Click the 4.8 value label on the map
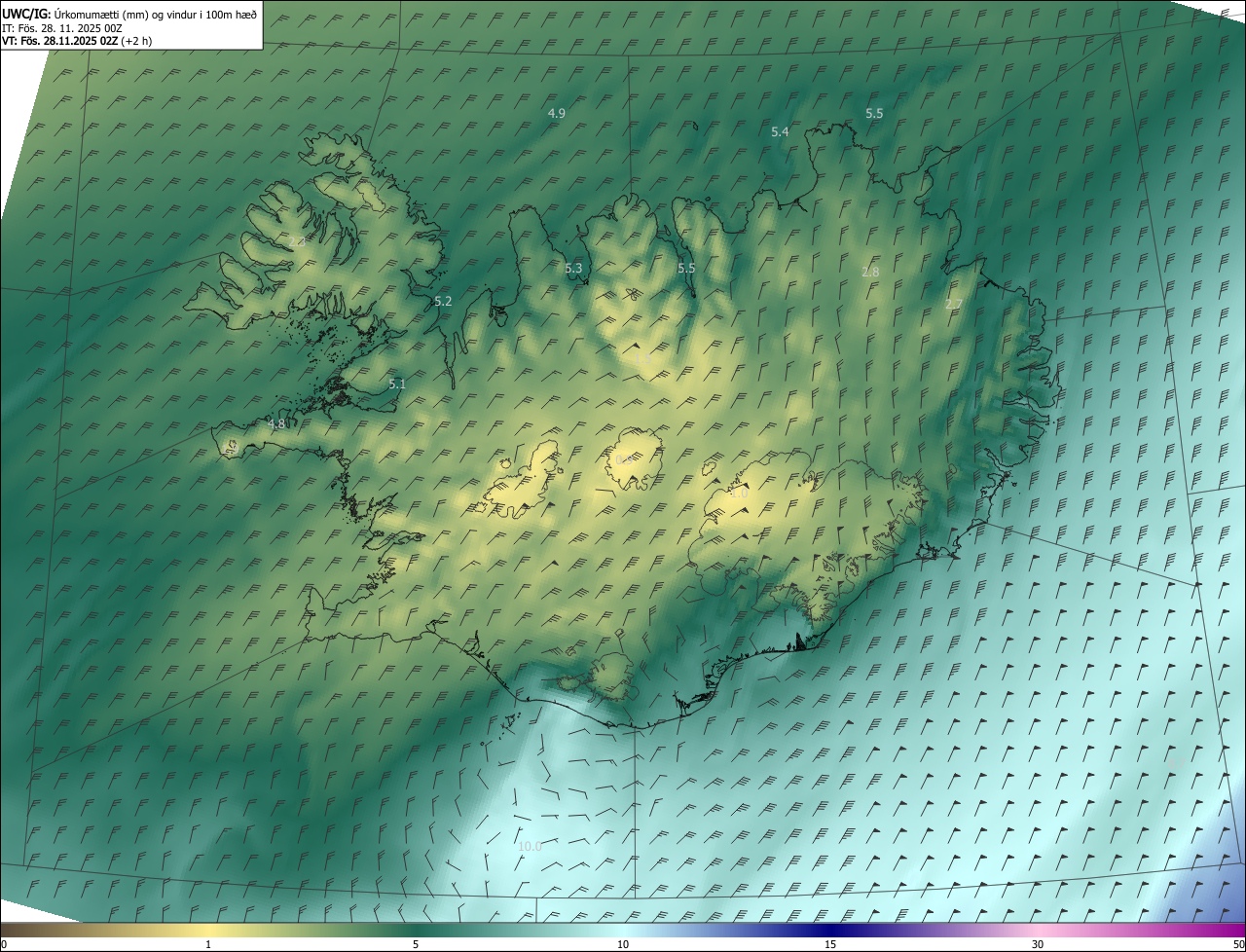Image resolution: width=1246 pixels, height=952 pixels. (x=276, y=423)
